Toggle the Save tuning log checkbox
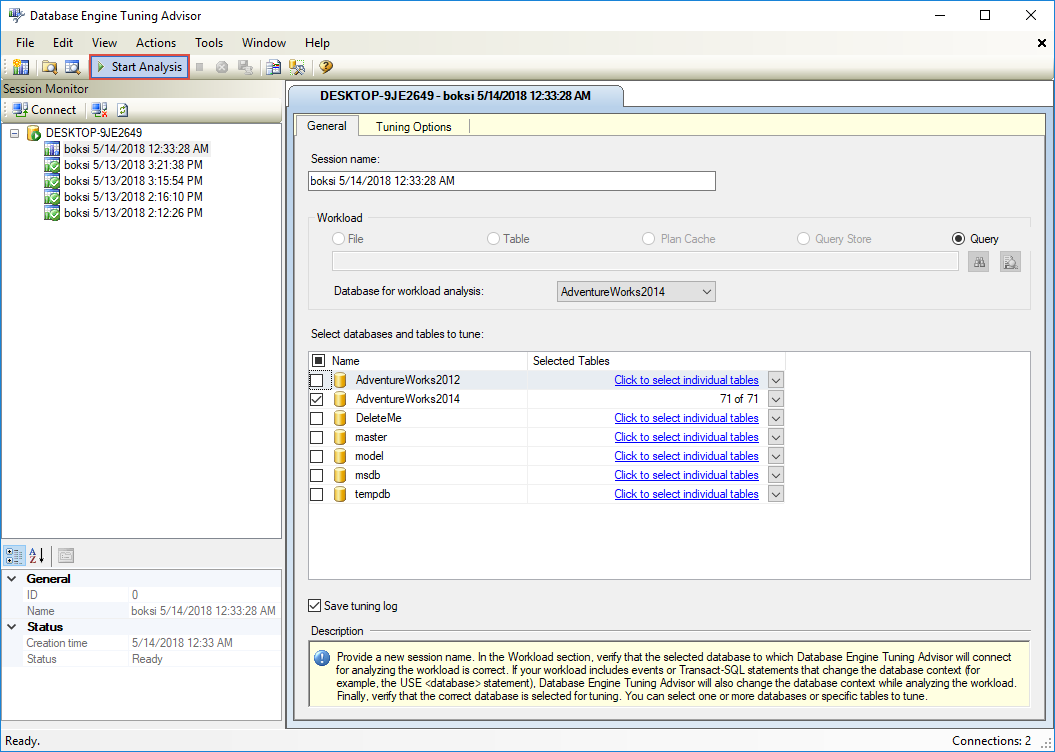 coord(314,605)
